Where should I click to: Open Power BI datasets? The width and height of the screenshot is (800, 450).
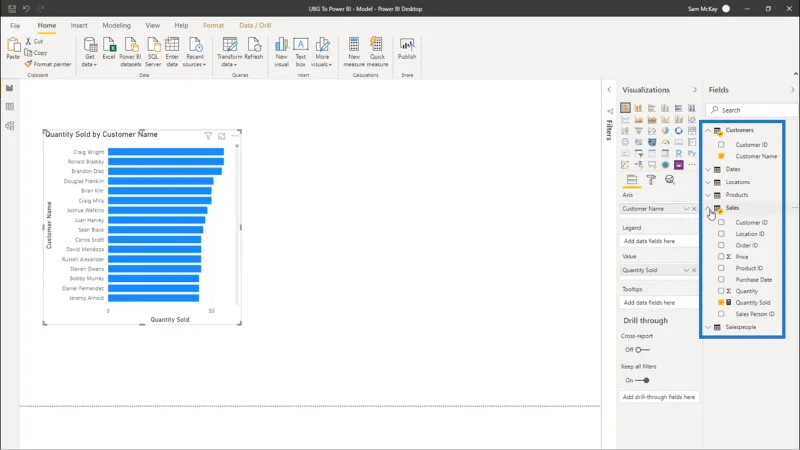[130, 52]
